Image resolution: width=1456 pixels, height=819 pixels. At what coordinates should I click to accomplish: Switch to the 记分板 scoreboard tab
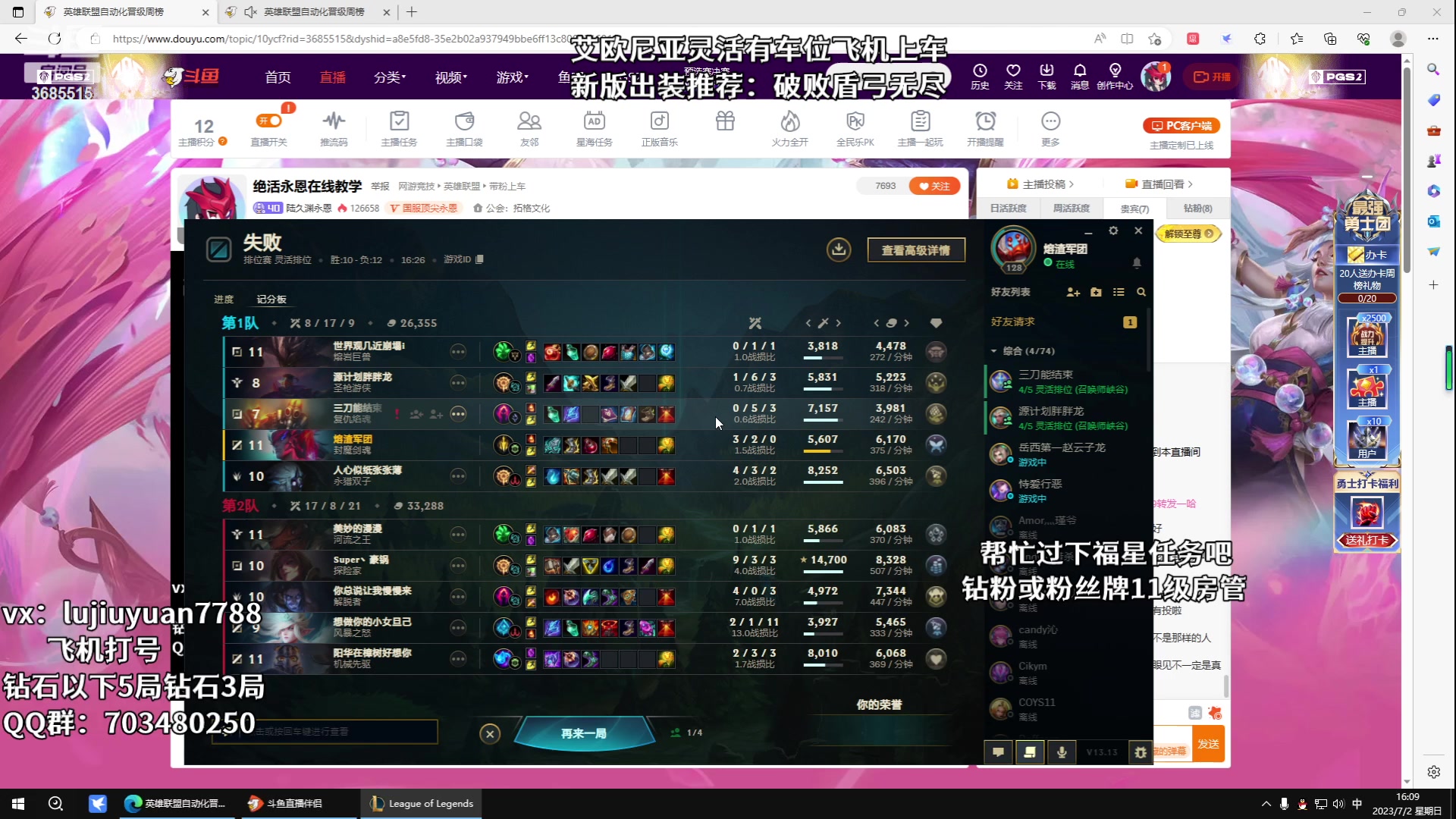(271, 300)
